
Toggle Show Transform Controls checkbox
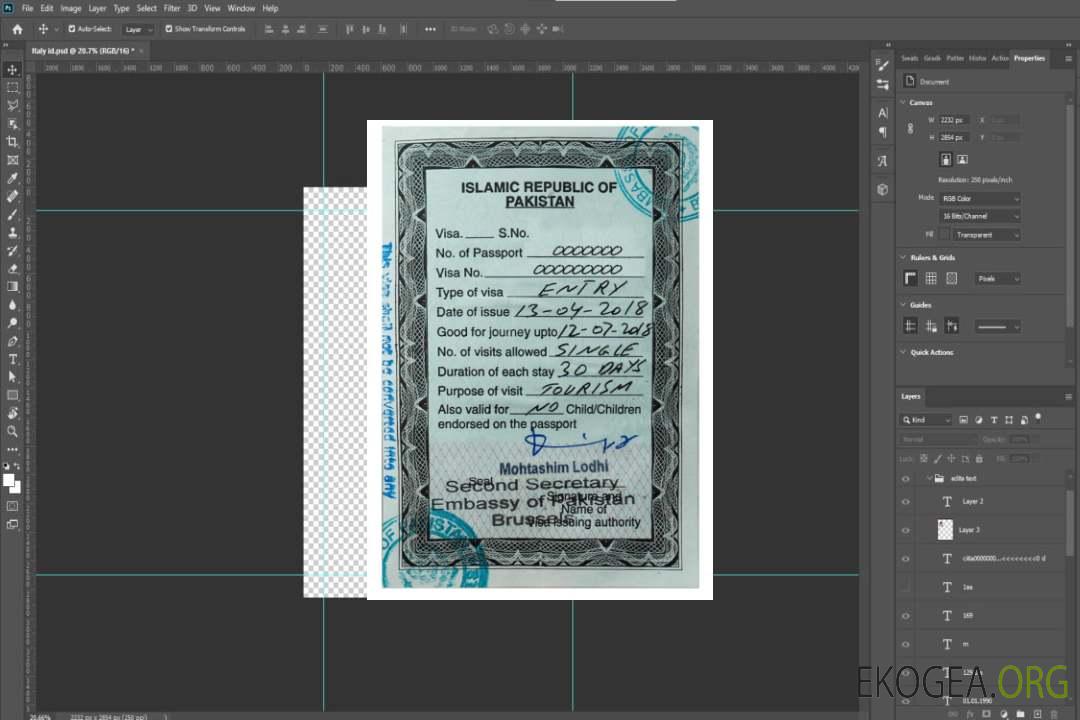pos(169,29)
